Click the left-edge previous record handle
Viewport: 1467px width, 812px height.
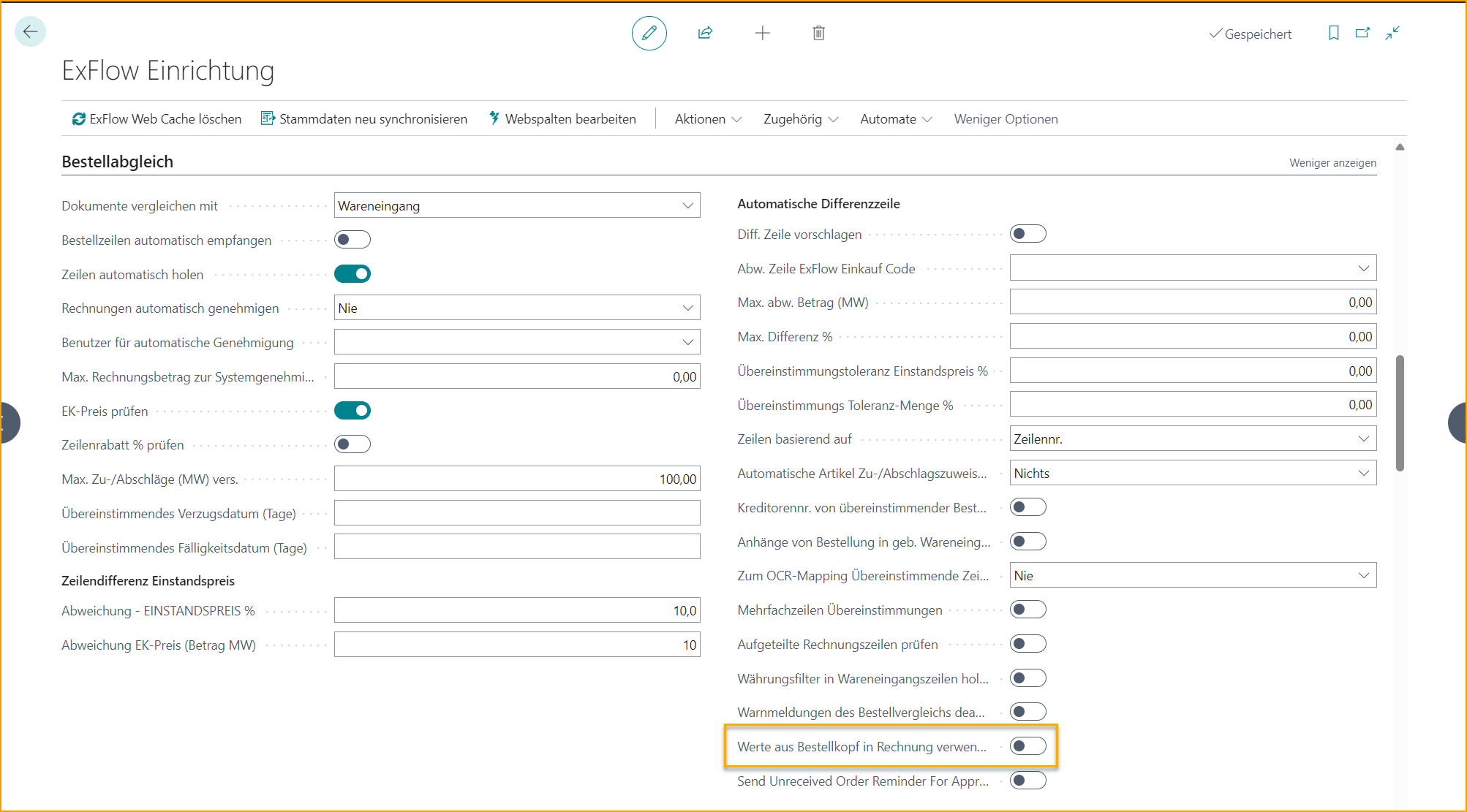[x=9, y=422]
